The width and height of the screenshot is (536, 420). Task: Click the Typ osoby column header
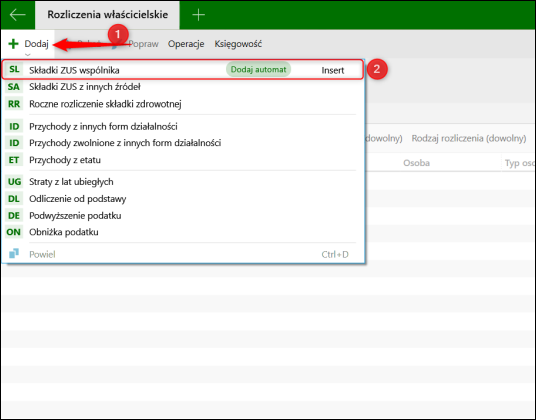520,163
